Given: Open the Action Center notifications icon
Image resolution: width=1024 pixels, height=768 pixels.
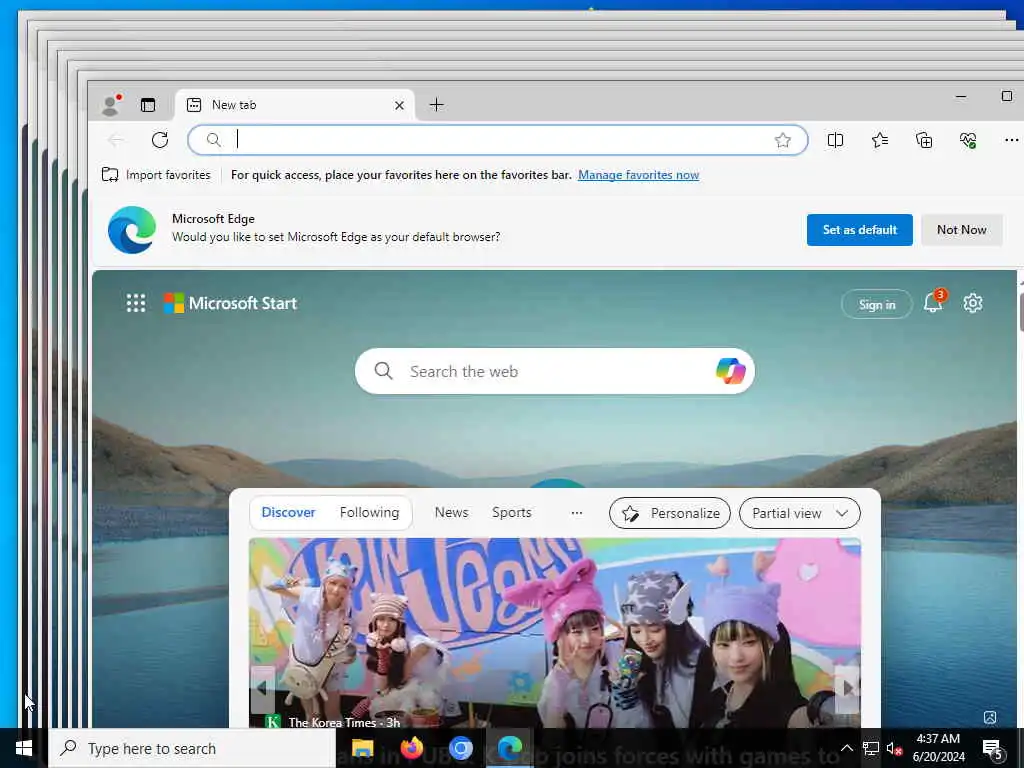Looking at the screenshot, I should (992, 748).
